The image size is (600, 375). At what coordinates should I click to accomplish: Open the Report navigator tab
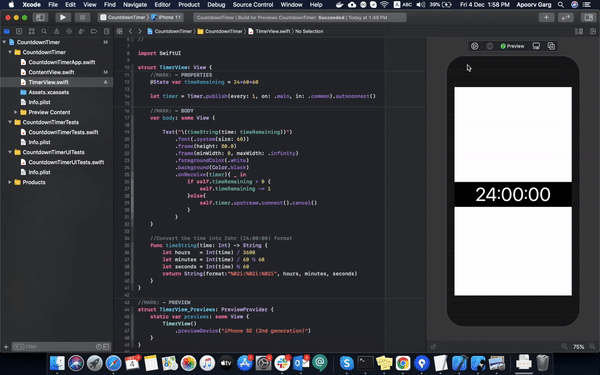click(106, 31)
